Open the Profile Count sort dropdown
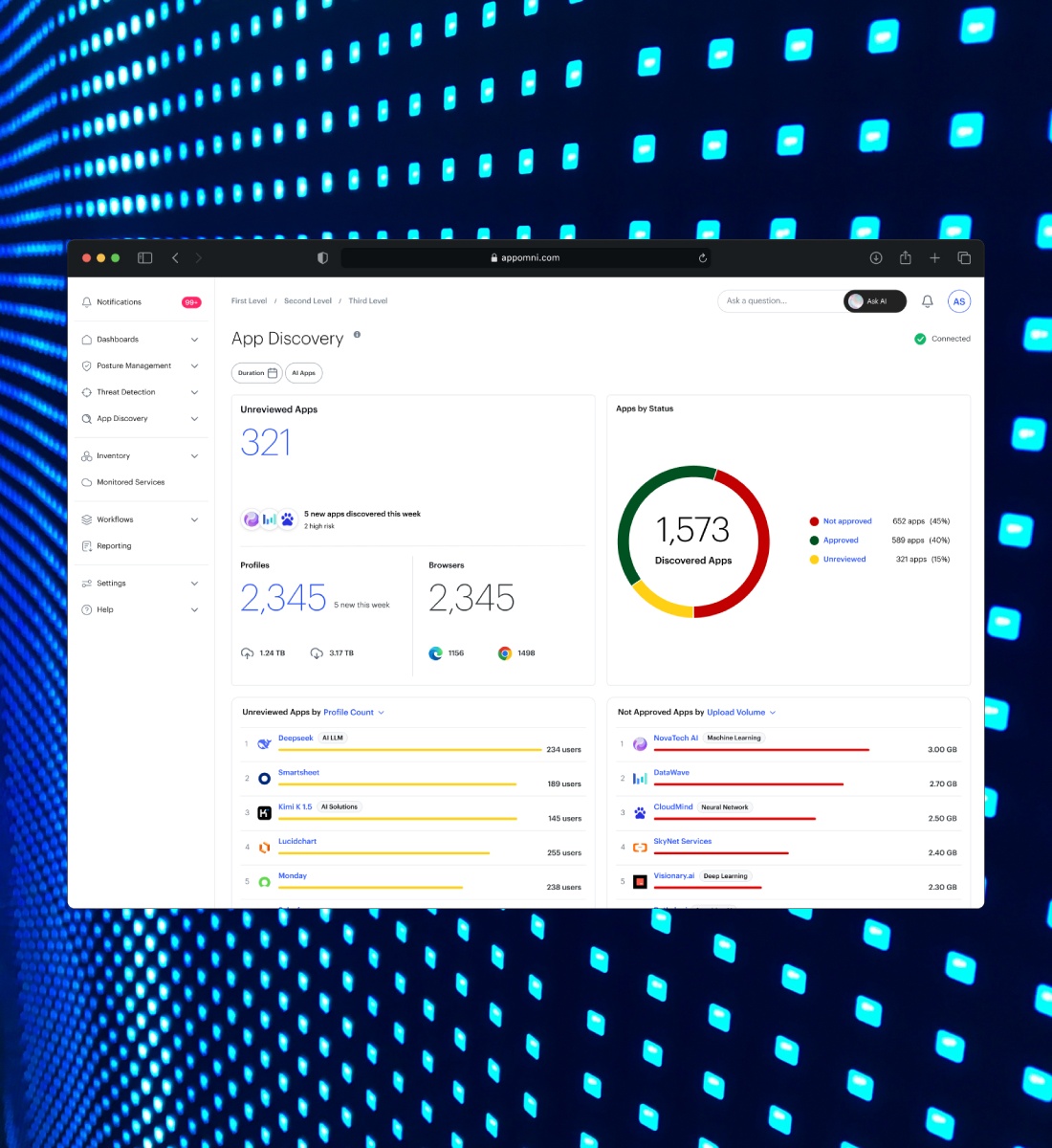The image size is (1052, 1148). (353, 713)
